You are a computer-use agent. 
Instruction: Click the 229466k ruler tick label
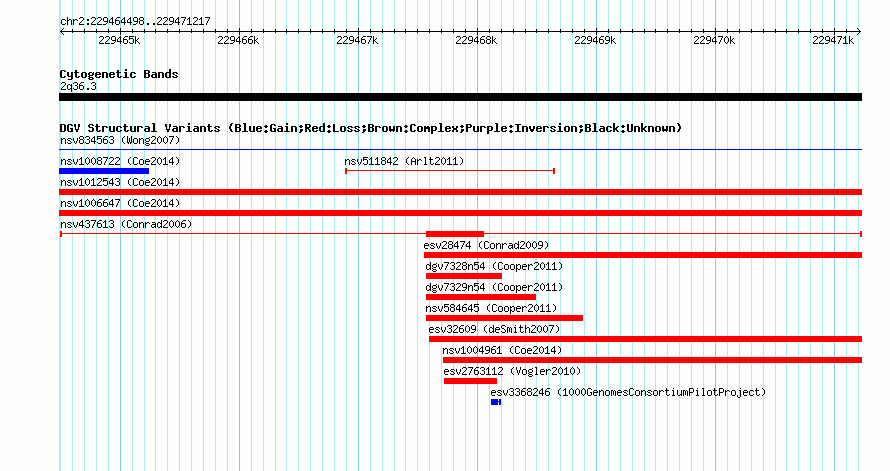(238, 40)
